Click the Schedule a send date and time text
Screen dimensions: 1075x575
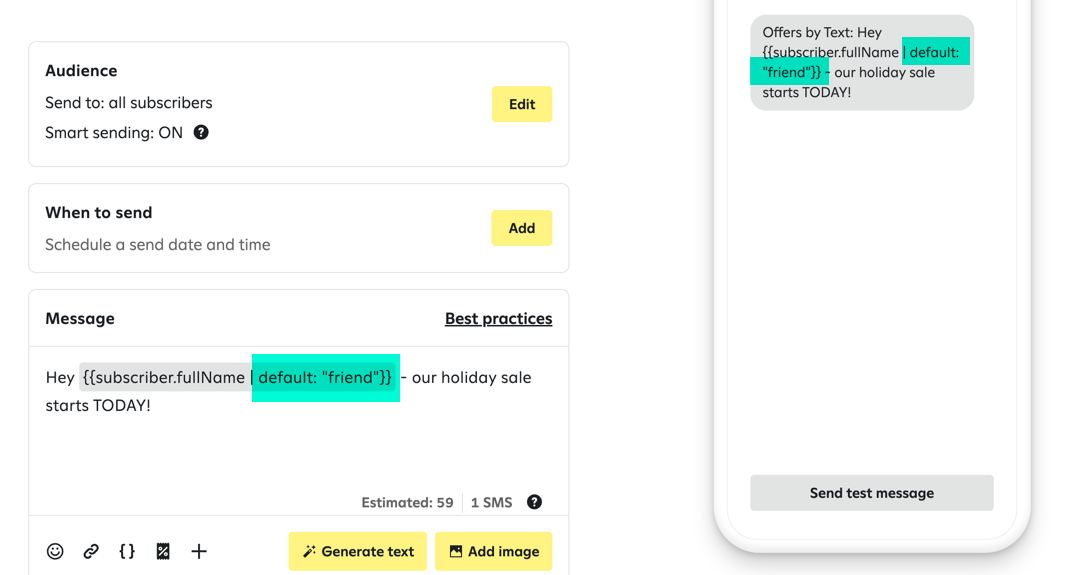click(x=157, y=244)
